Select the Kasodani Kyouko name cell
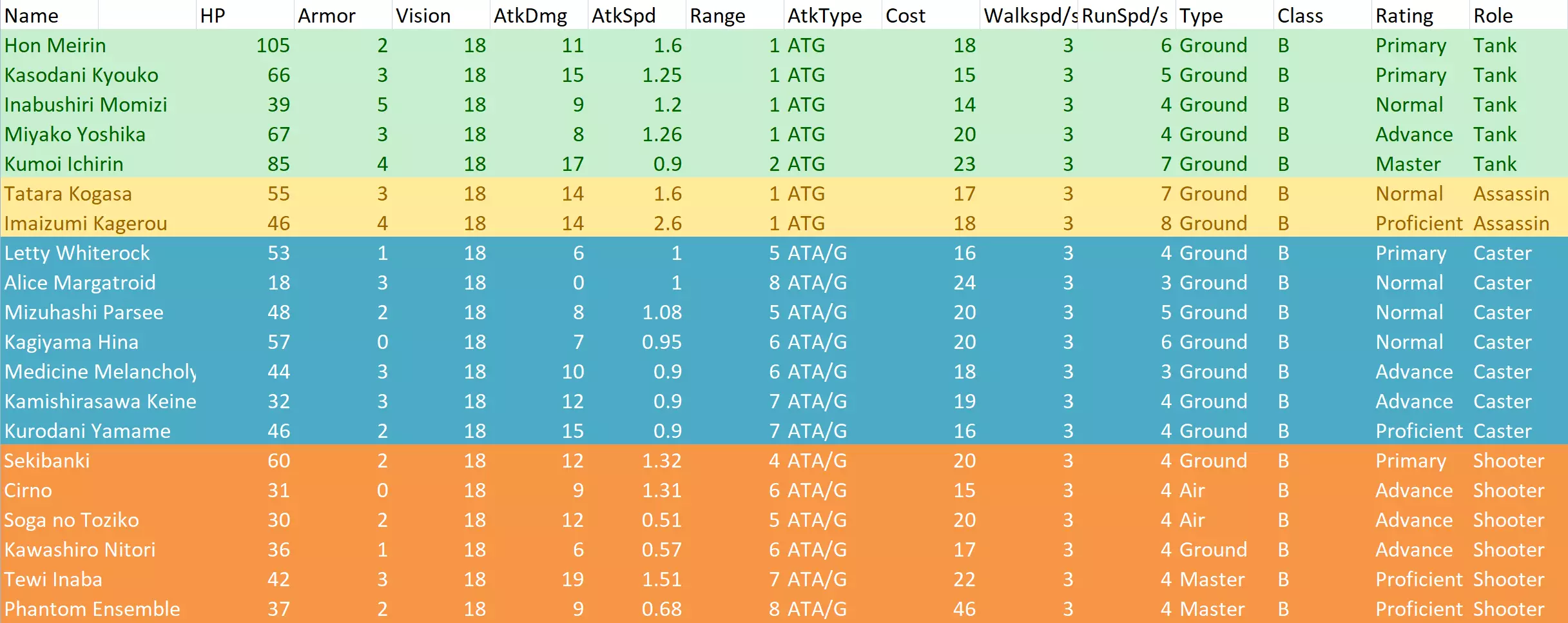1568x623 pixels. point(81,75)
